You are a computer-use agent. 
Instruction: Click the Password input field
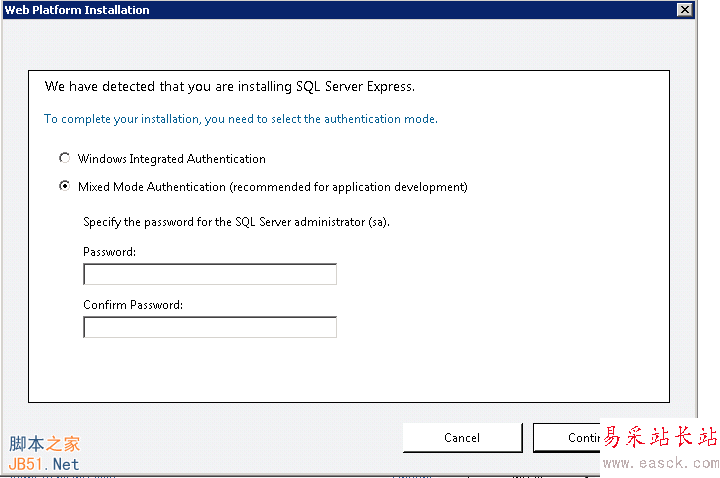tap(210, 274)
